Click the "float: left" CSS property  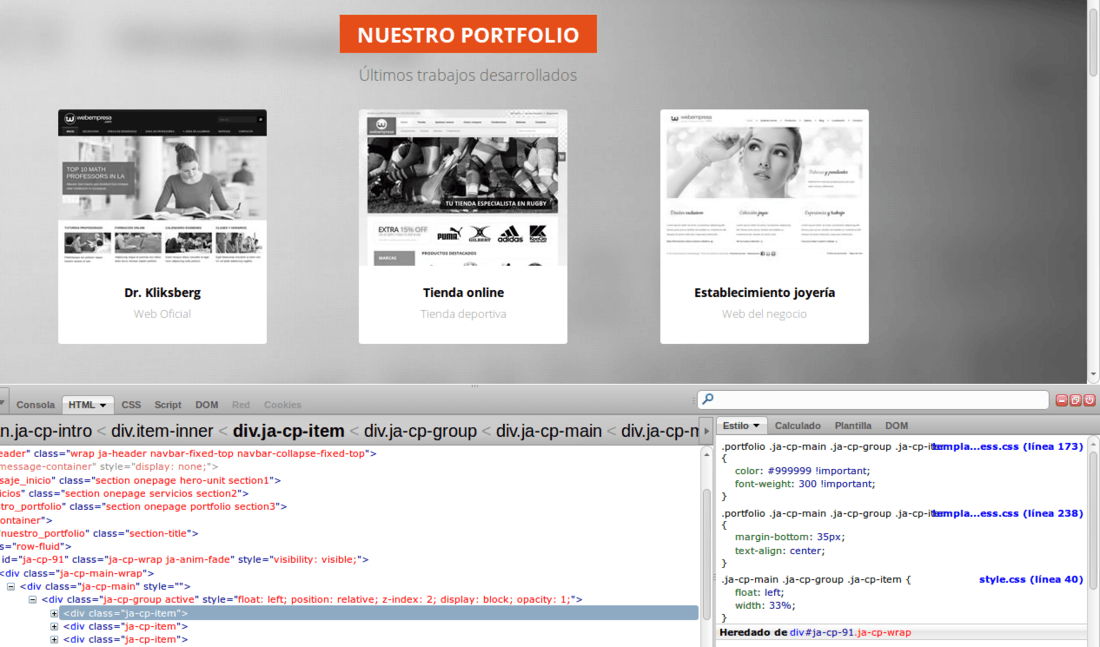(x=760, y=592)
